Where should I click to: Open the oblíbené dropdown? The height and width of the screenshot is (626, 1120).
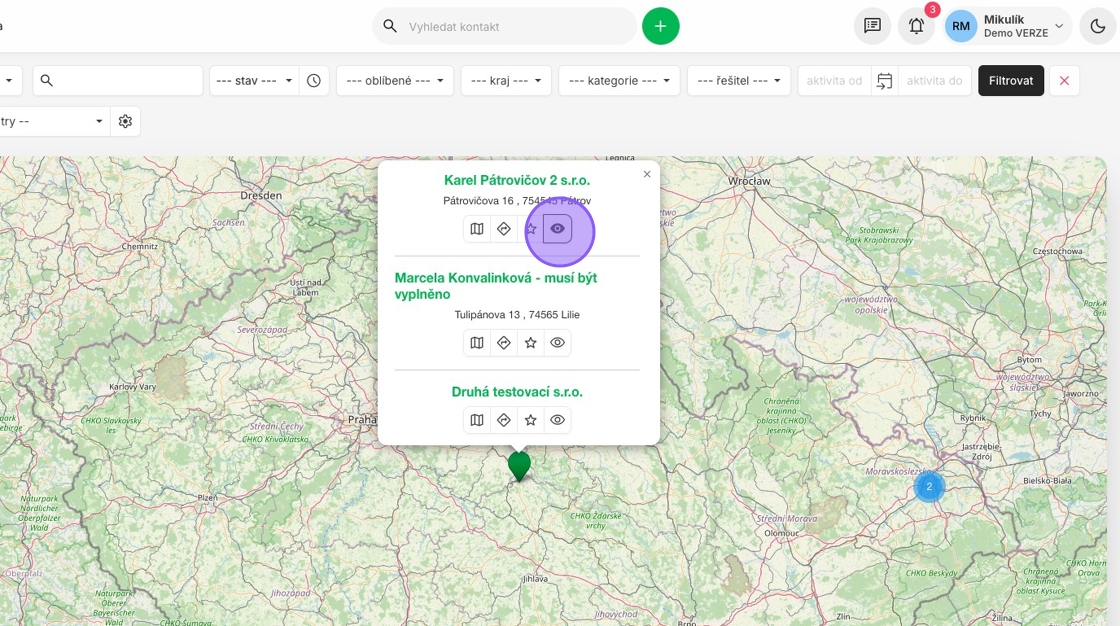coord(395,81)
